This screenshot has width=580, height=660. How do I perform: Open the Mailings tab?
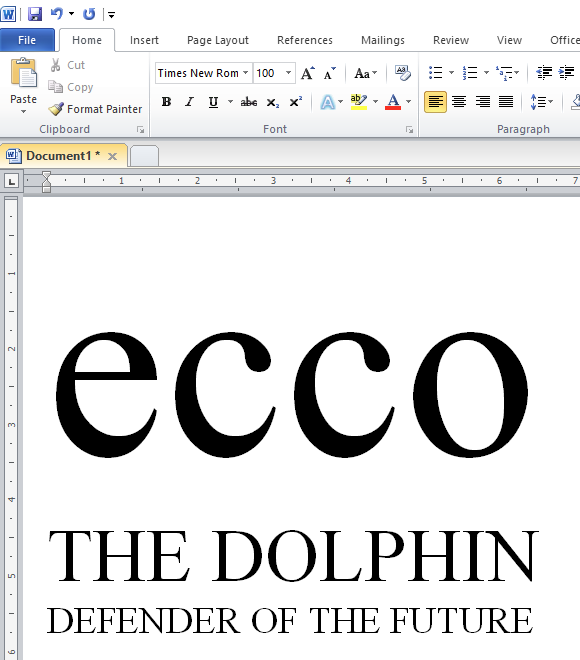coord(383,40)
